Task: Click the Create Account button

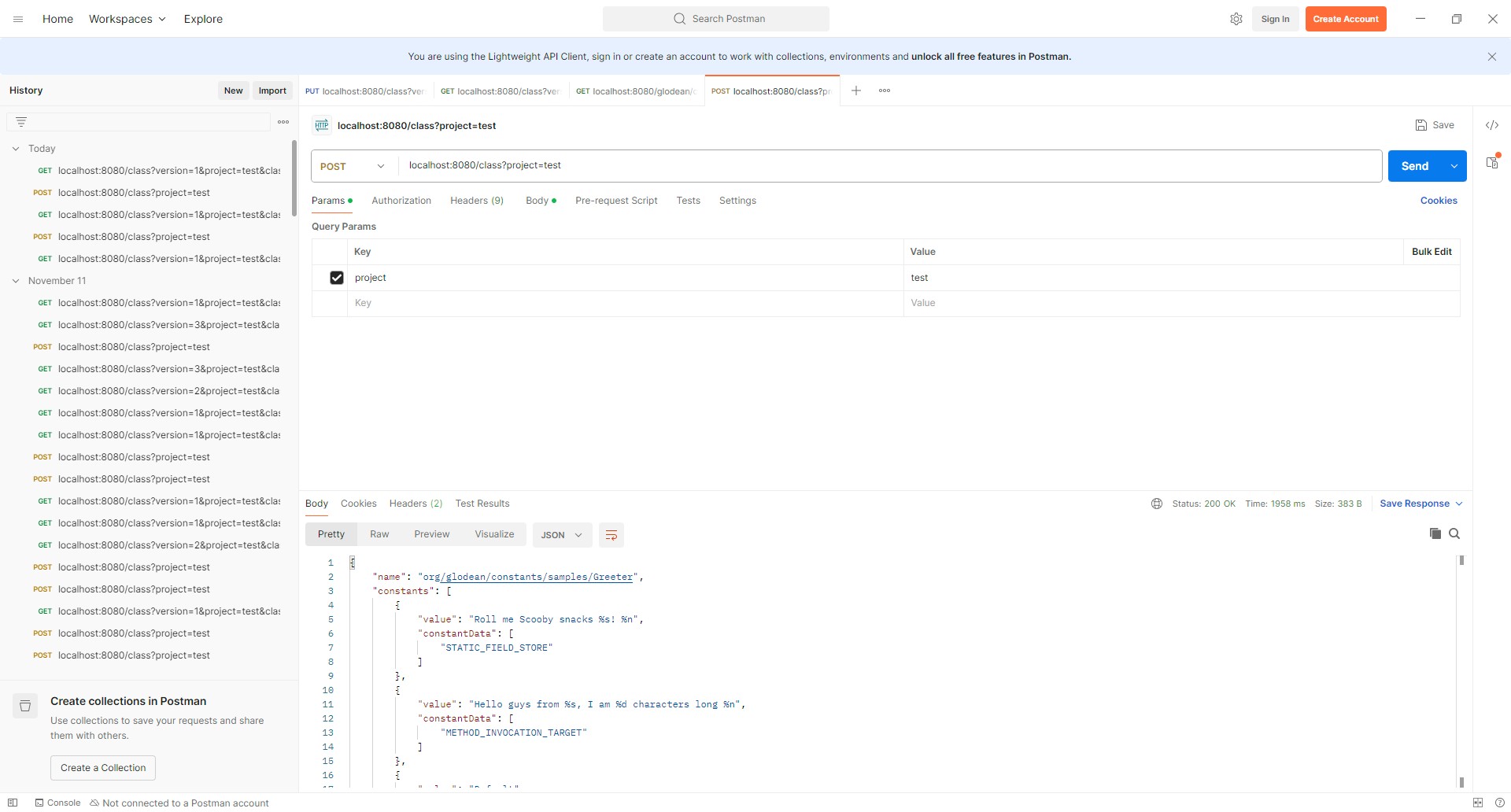Action: (1346, 18)
